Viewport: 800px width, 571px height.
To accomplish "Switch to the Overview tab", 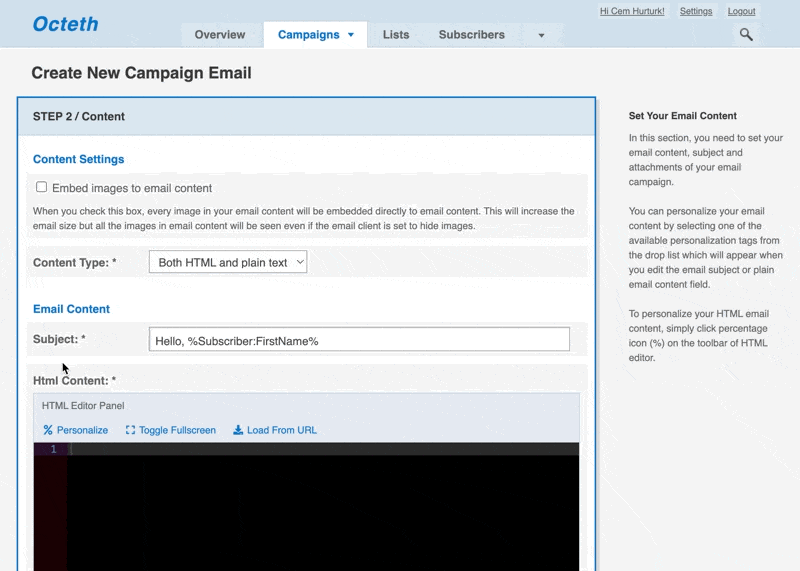I will pos(220,35).
